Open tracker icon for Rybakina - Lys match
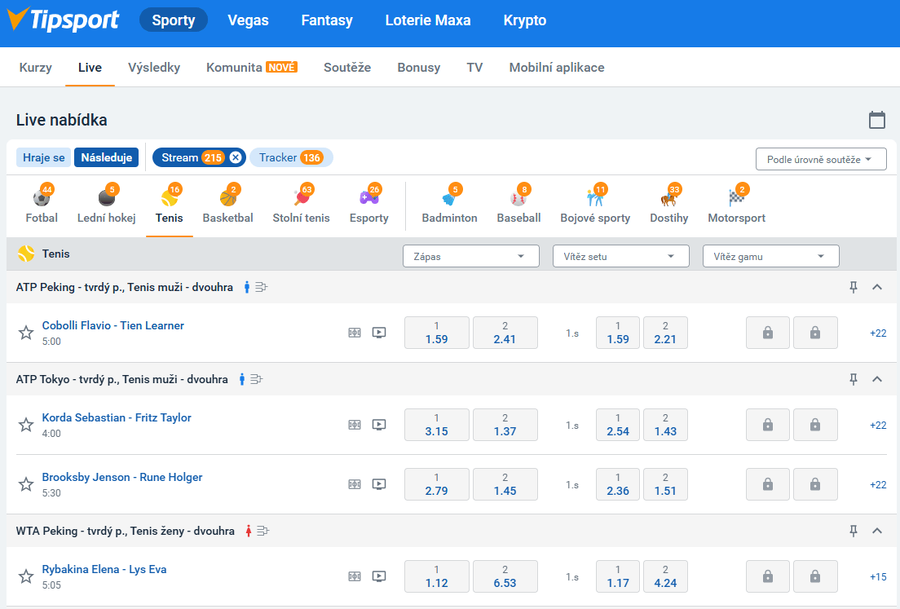The height and width of the screenshot is (609, 900). (x=355, y=576)
